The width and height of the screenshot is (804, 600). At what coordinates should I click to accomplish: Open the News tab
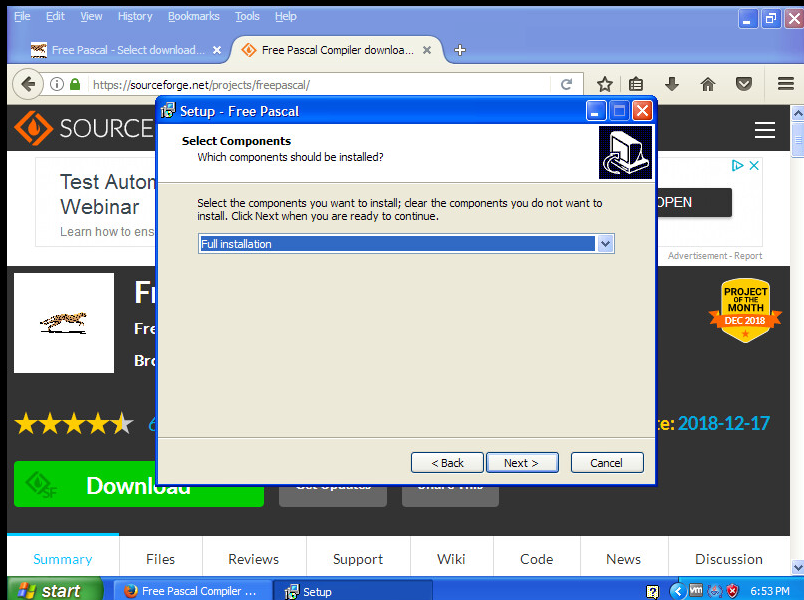[x=624, y=559]
